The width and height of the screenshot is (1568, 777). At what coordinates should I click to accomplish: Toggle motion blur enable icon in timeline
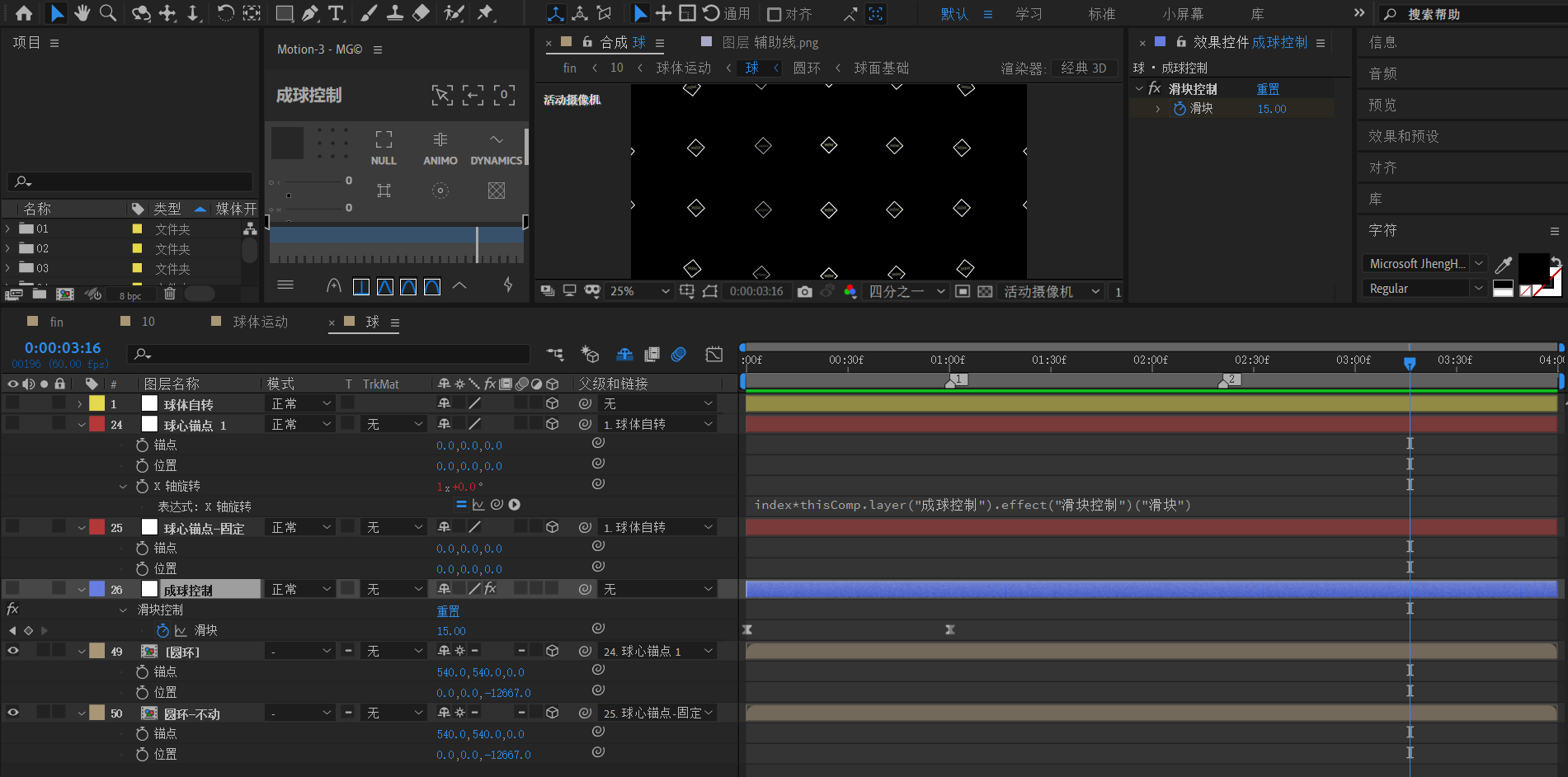tap(679, 354)
